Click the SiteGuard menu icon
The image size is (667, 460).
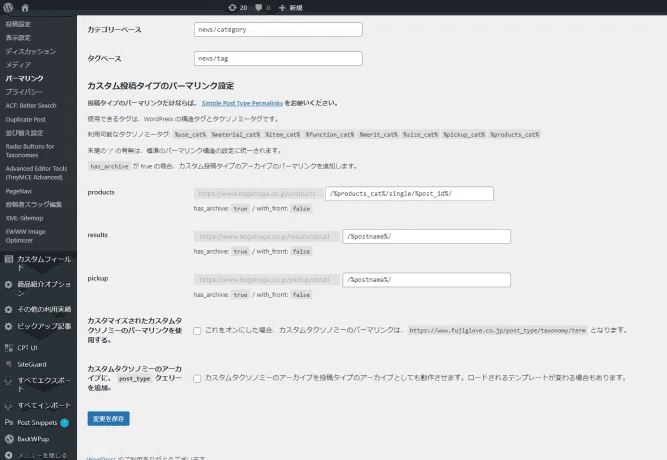pos(9,364)
